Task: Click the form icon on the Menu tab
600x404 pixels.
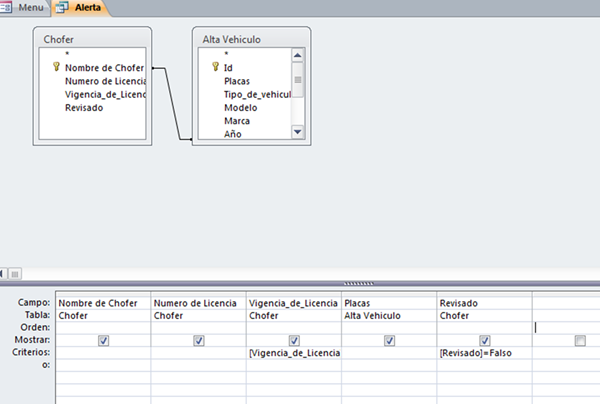Action: click(x=9, y=8)
